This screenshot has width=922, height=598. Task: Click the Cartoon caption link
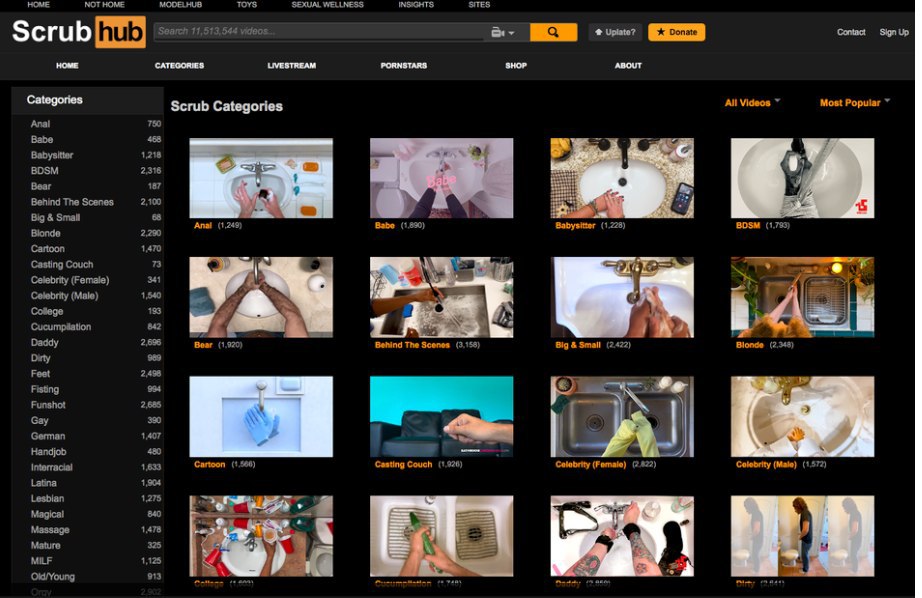coord(210,465)
